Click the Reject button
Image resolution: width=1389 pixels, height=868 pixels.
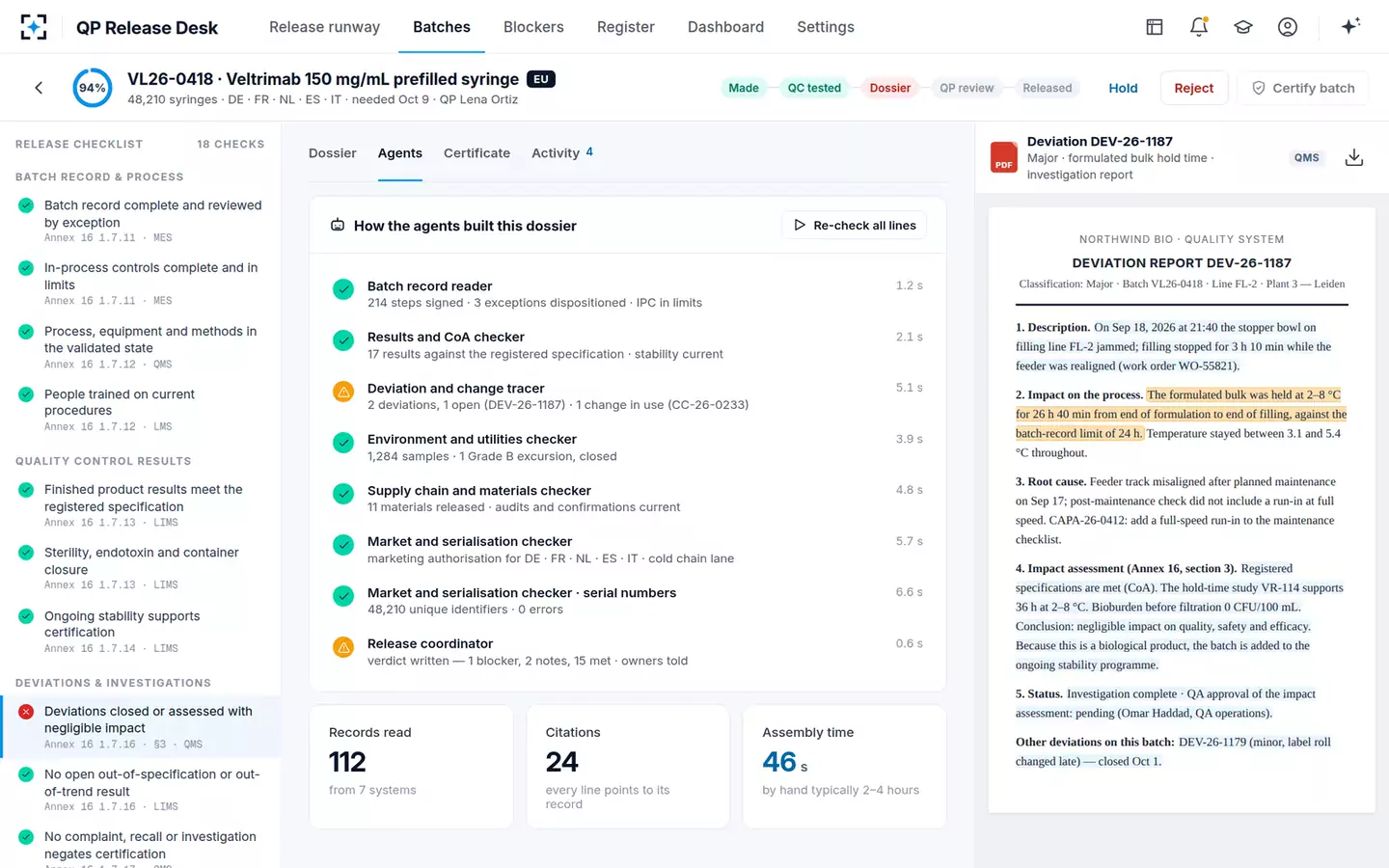tap(1194, 88)
